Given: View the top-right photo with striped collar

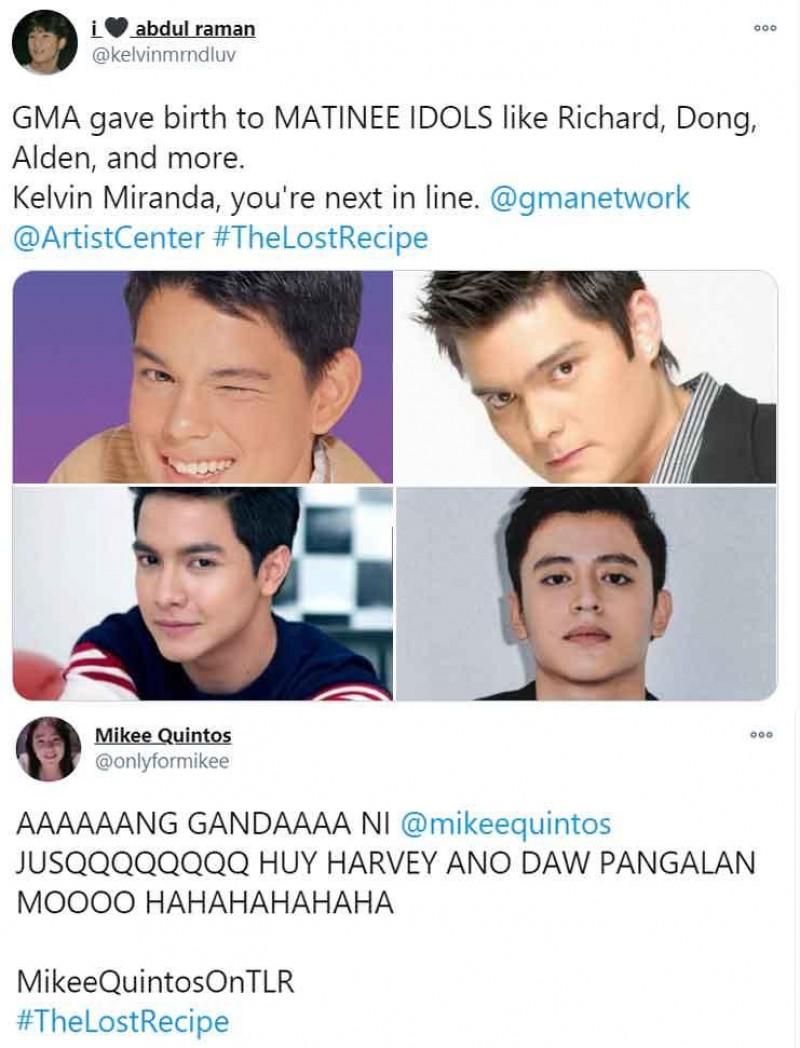Looking at the screenshot, I should pyautogui.click(x=586, y=376).
